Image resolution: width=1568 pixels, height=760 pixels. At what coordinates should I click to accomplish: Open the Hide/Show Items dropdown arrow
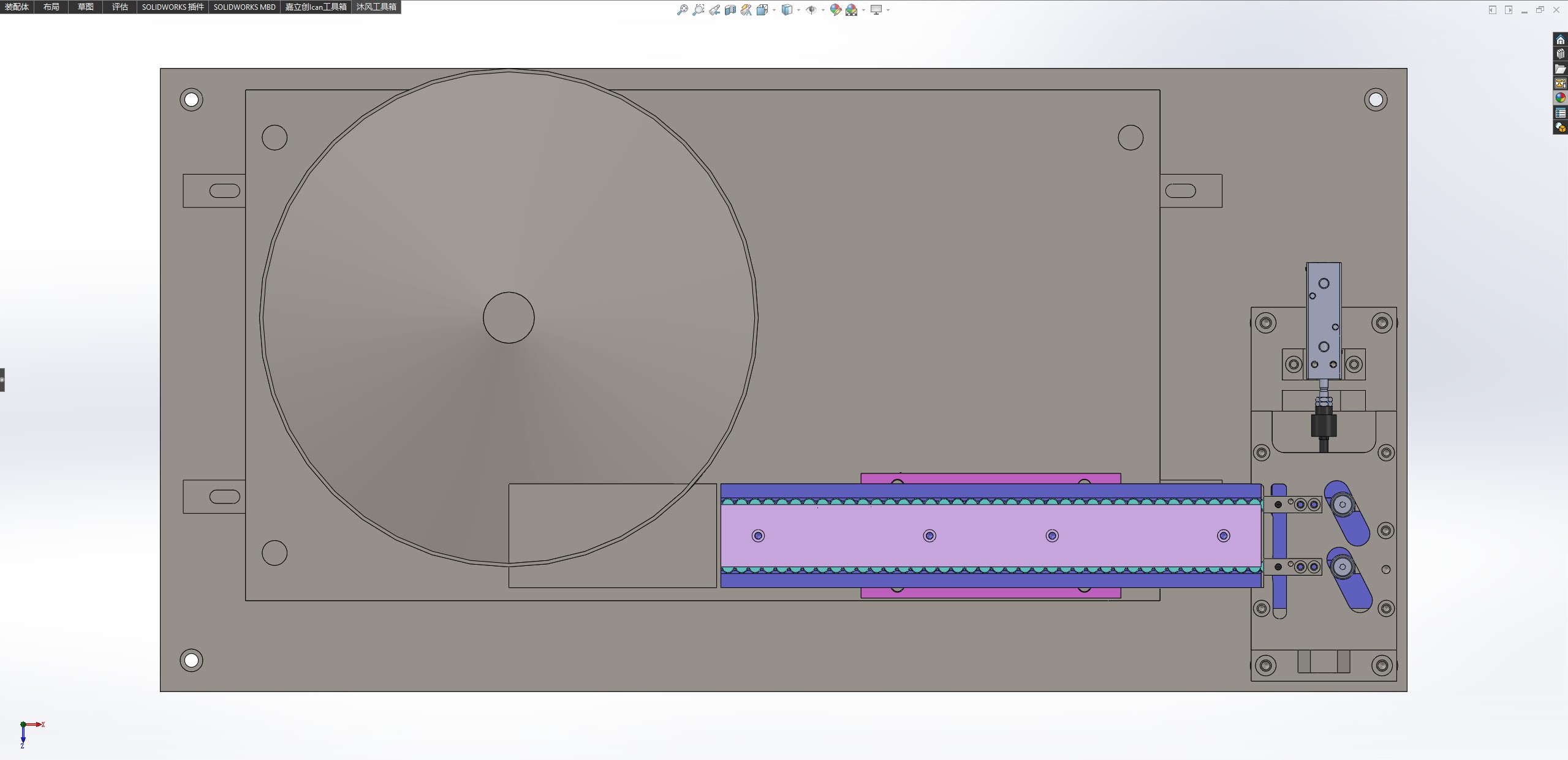[x=822, y=10]
